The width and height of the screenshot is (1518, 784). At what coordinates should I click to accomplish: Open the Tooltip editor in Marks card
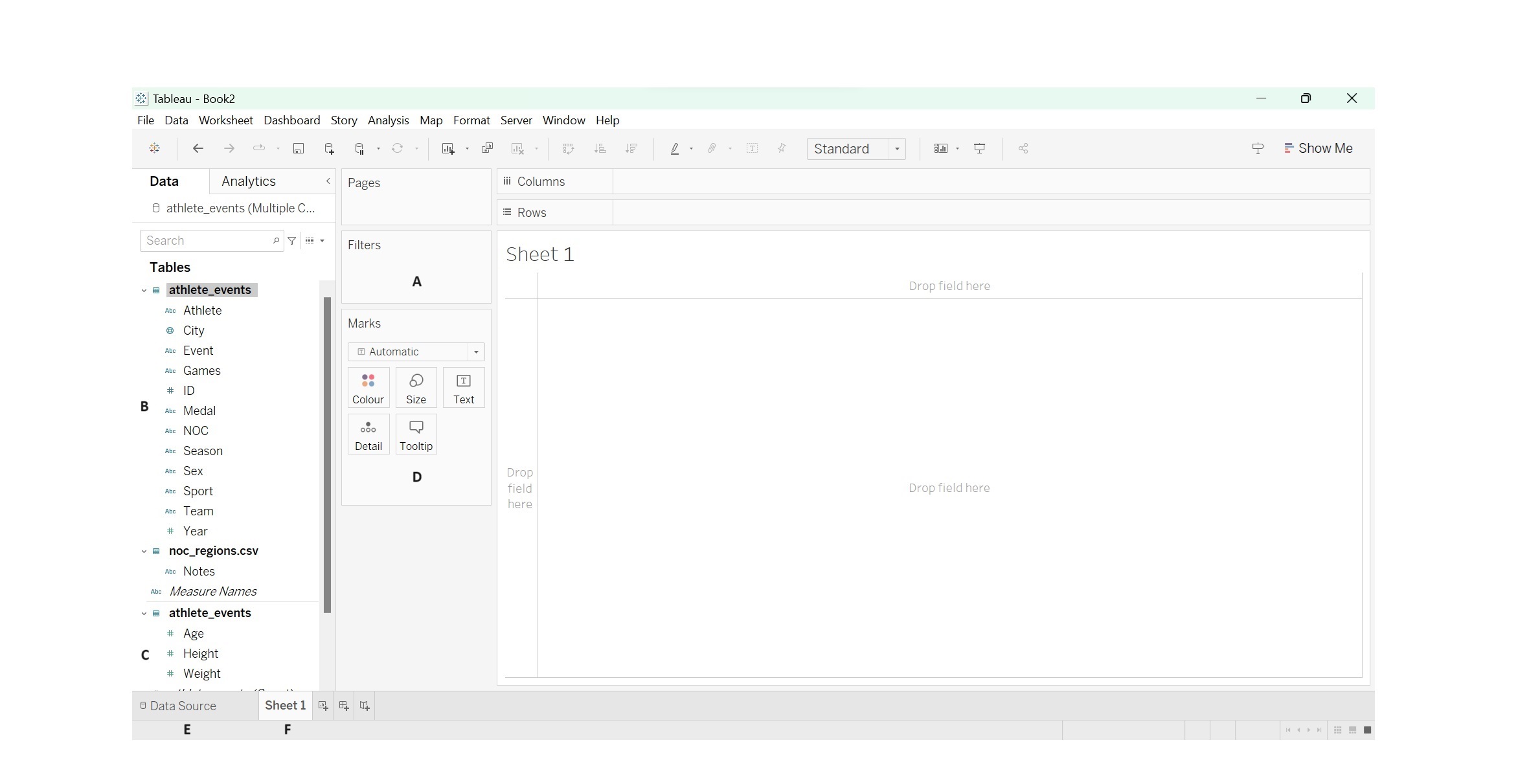415,434
